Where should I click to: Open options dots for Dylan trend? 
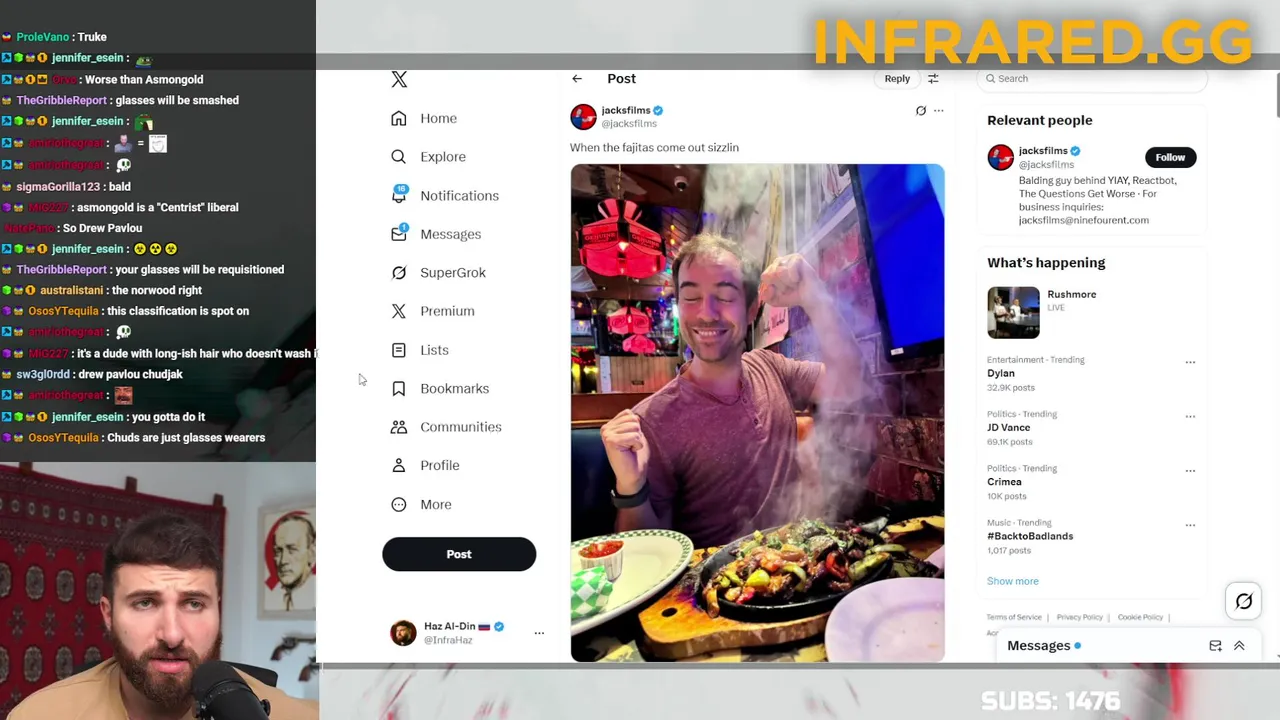[1190, 362]
